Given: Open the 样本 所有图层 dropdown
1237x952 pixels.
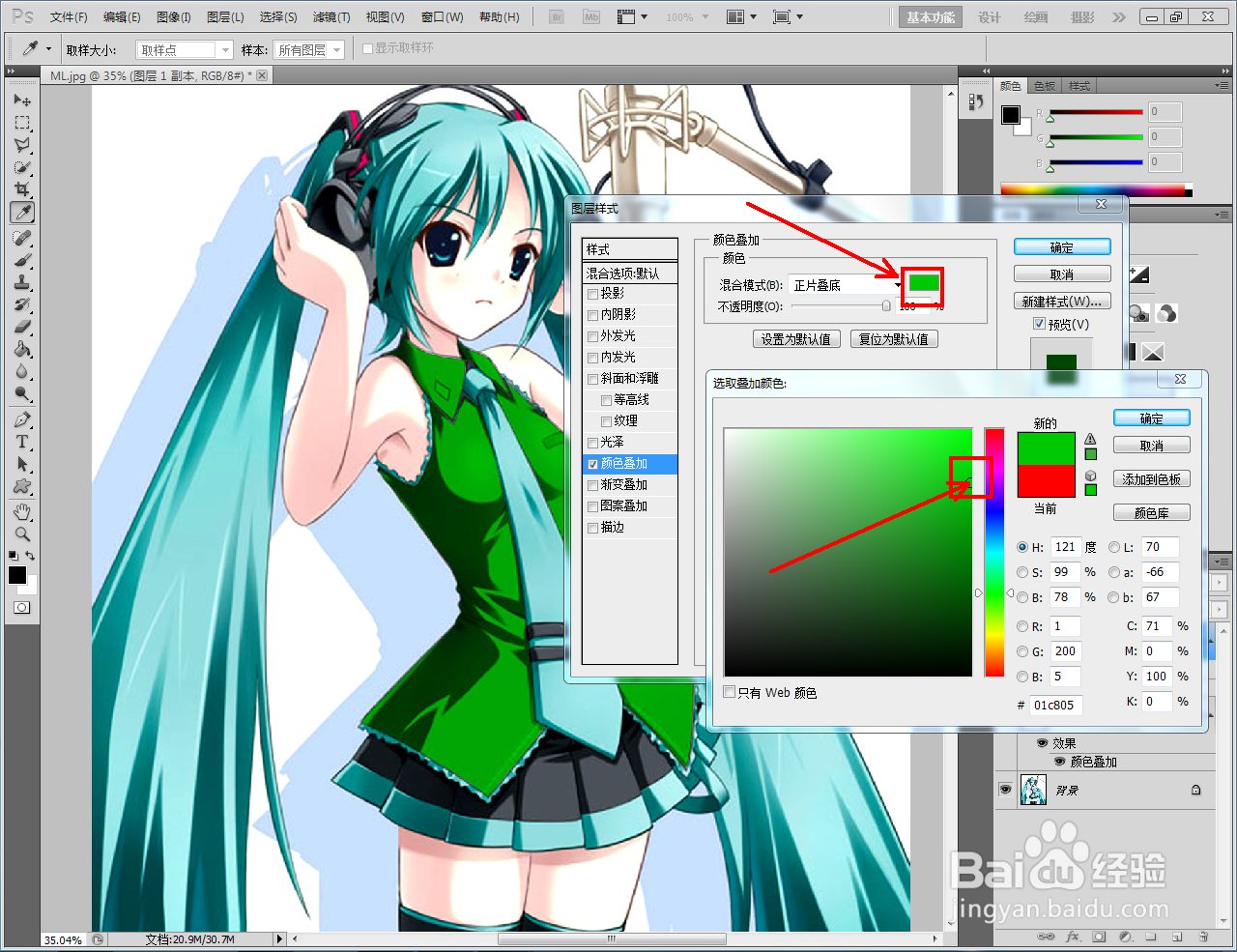Looking at the screenshot, I should pos(309,49).
